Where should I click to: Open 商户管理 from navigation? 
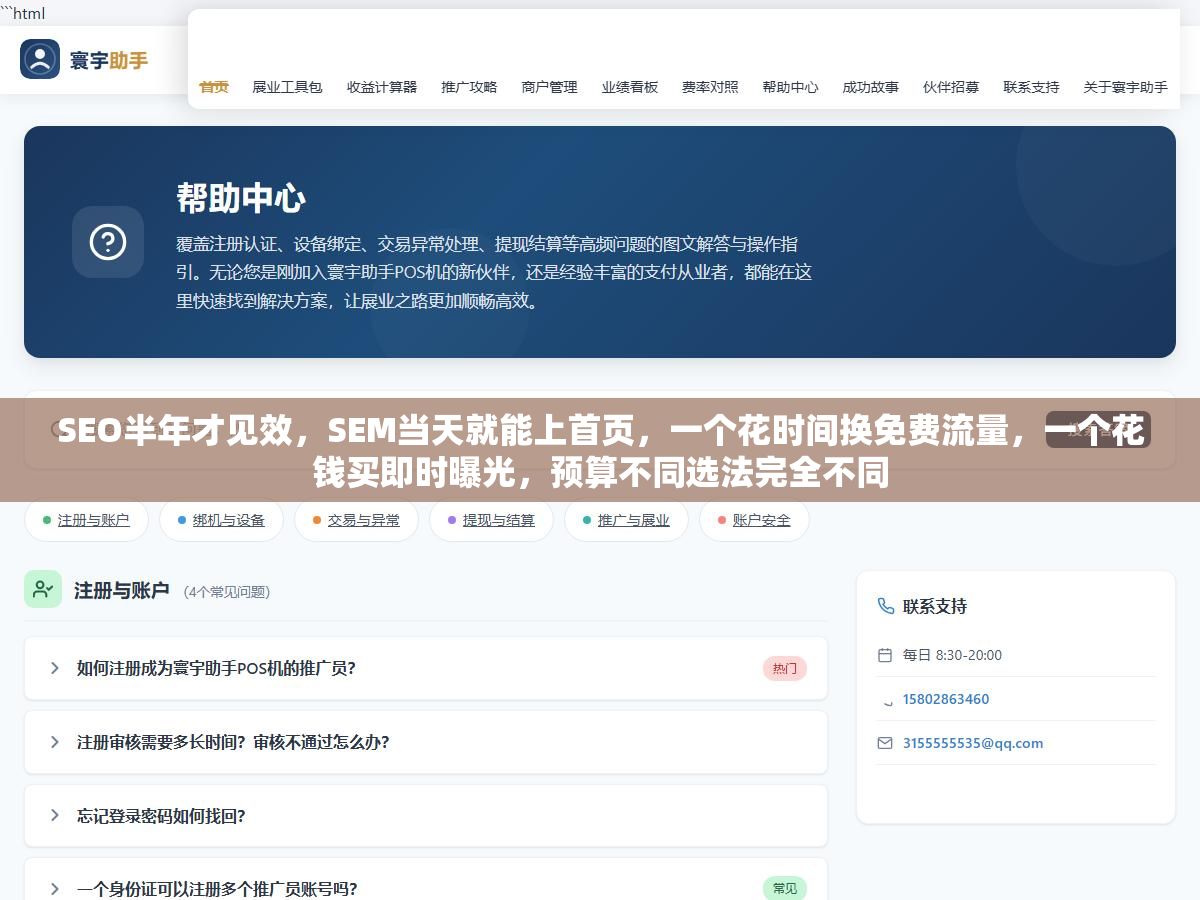click(549, 87)
